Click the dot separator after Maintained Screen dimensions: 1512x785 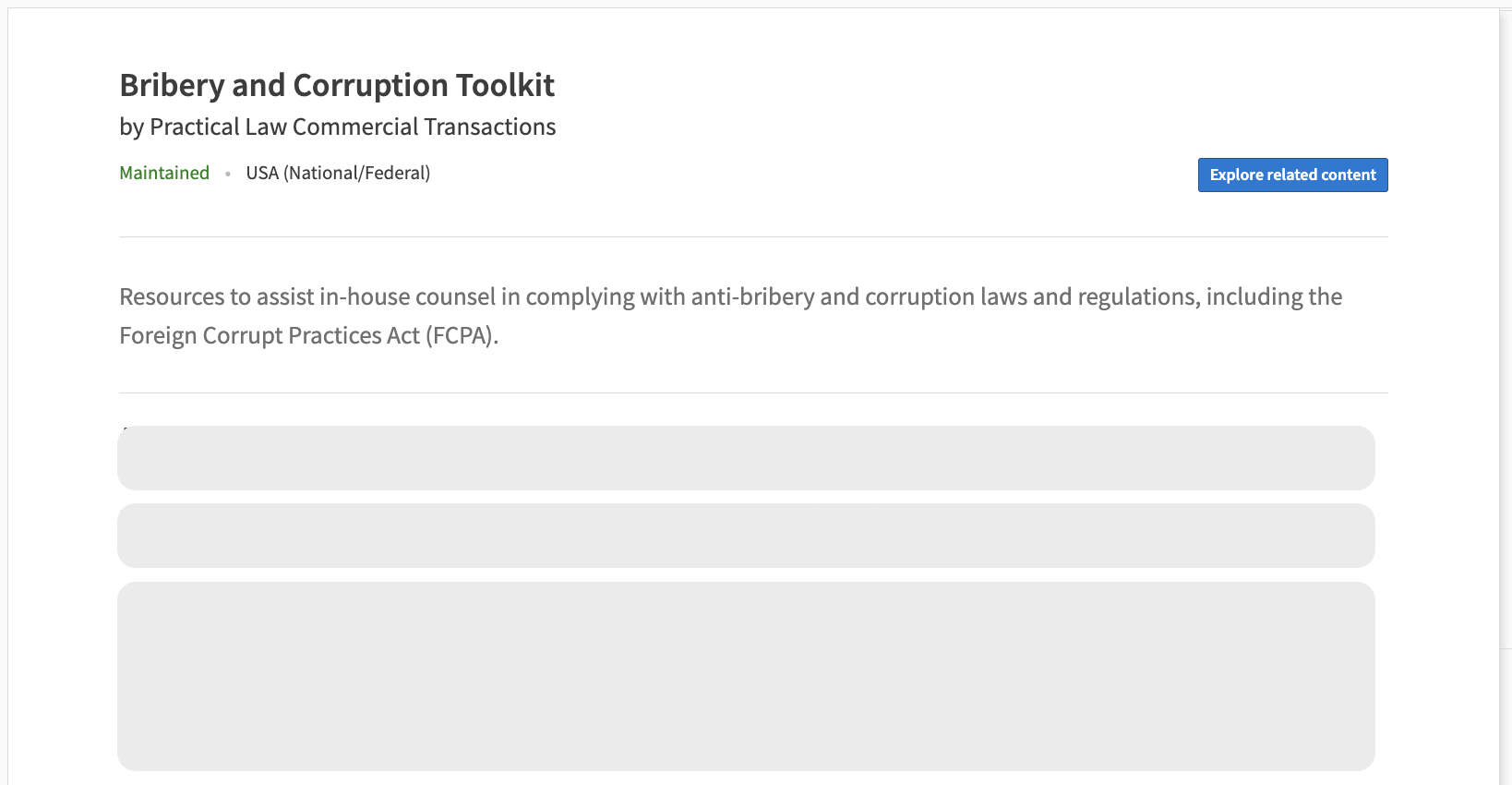(228, 174)
